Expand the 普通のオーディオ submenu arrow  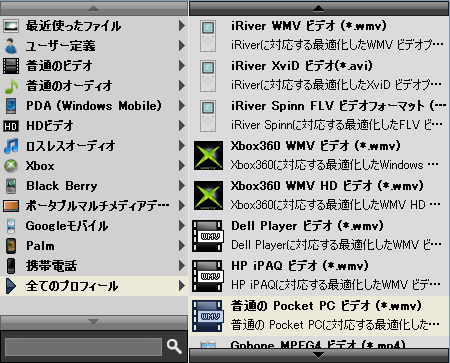point(182,86)
